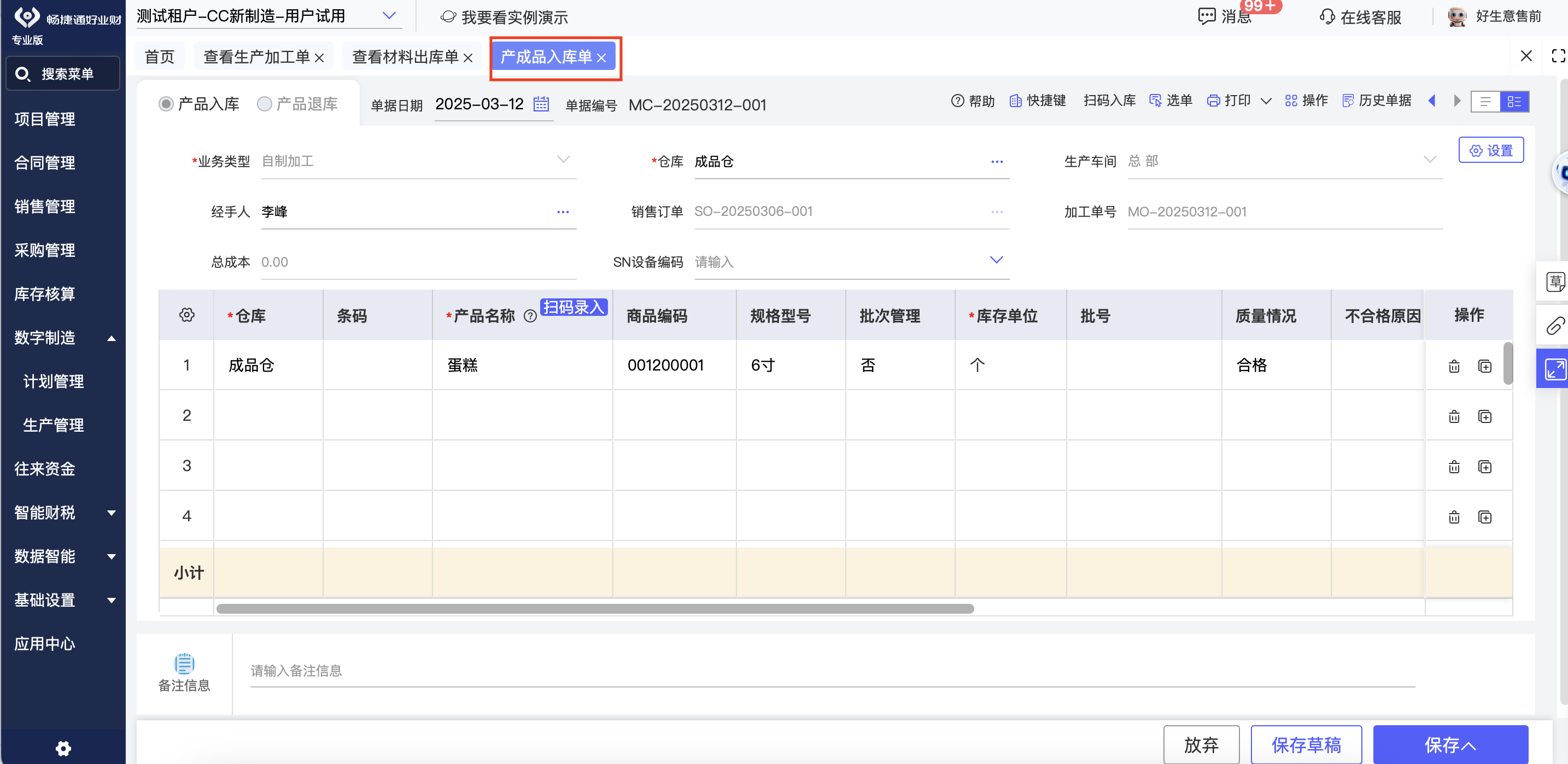Click the 放弃 button
The height and width of the screenshot is (764, 1568).
1201,744
